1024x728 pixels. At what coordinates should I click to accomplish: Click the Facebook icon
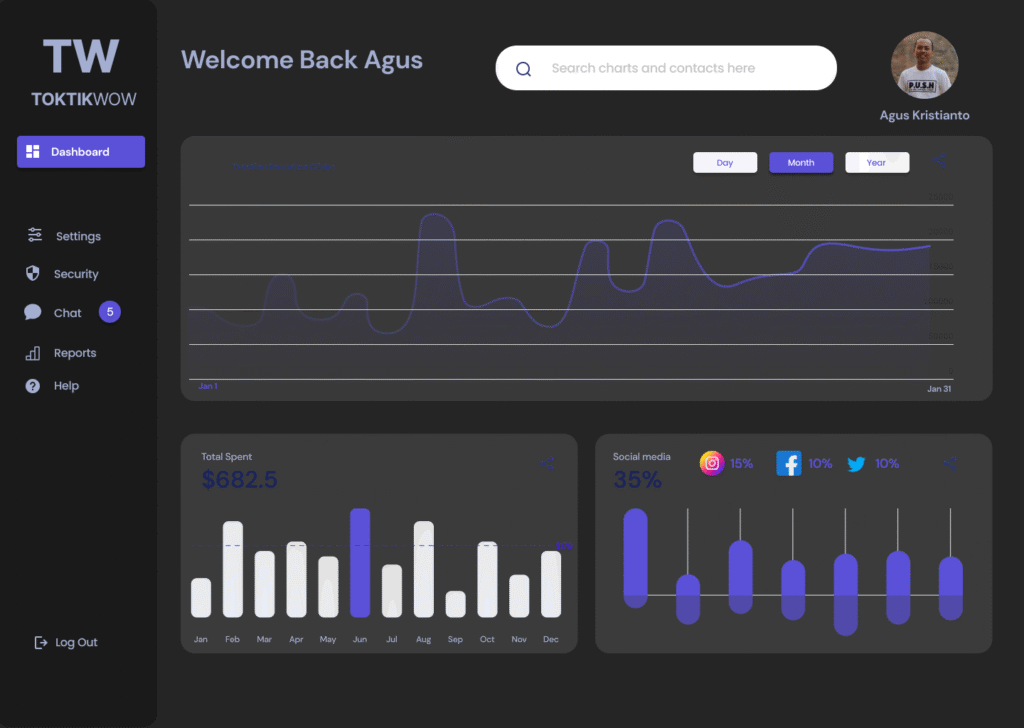tap(789, 463)
